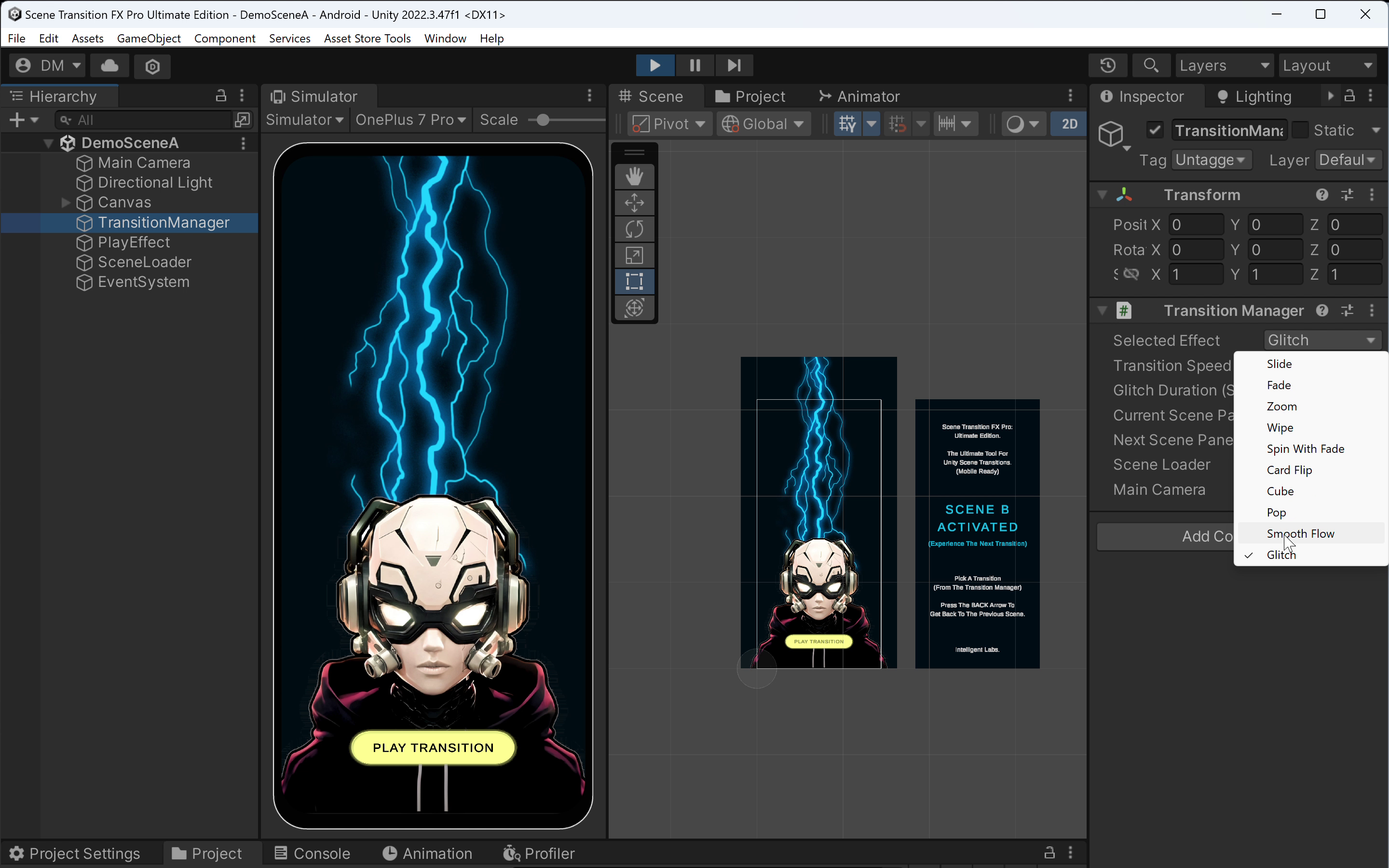The width and height of the screenshot is (1389, 868).
Task: Open Hierarchy panel options menu
Action: click(242, 95)
